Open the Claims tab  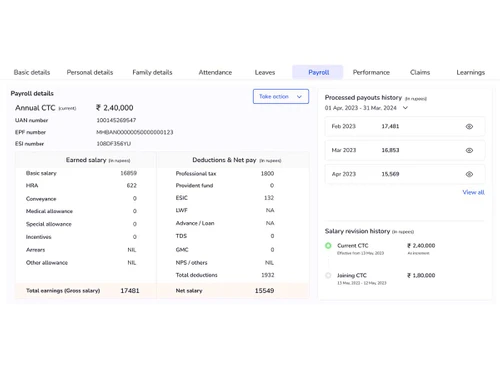pos(420,72)
